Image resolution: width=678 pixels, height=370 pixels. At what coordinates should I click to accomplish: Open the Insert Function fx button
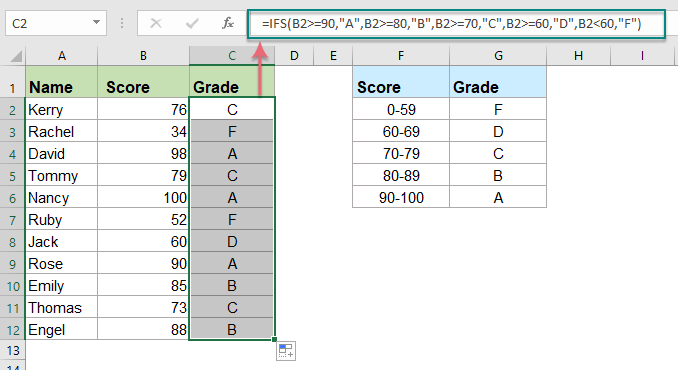coord(228,23)
